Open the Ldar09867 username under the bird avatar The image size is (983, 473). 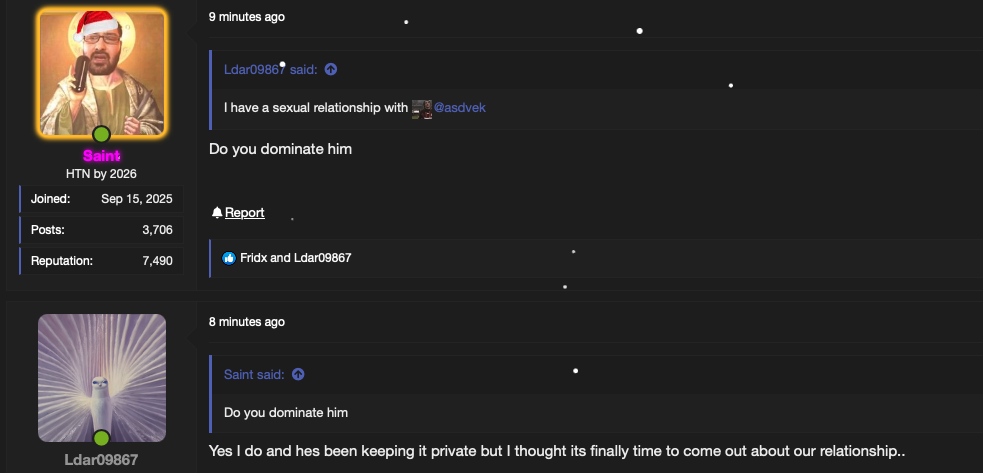click(102, 460)
